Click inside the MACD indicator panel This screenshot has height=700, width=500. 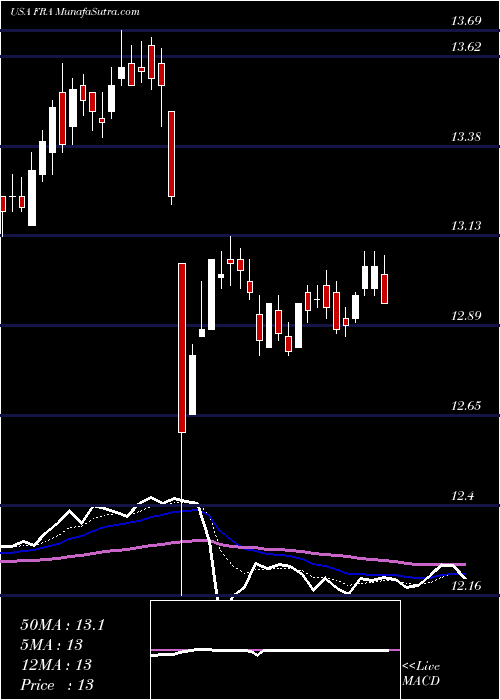coord(275,650)
